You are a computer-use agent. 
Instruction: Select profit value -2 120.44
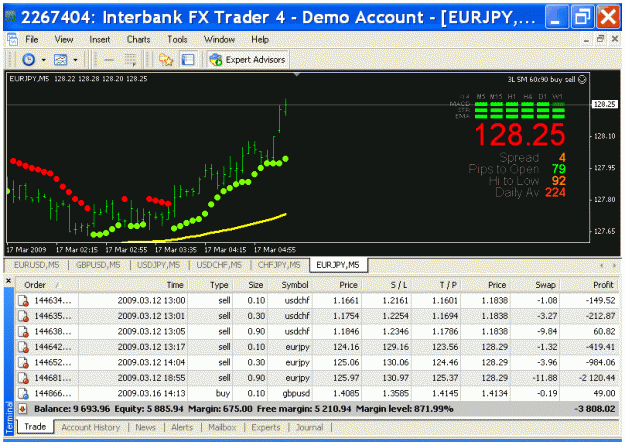pos(597,378)
